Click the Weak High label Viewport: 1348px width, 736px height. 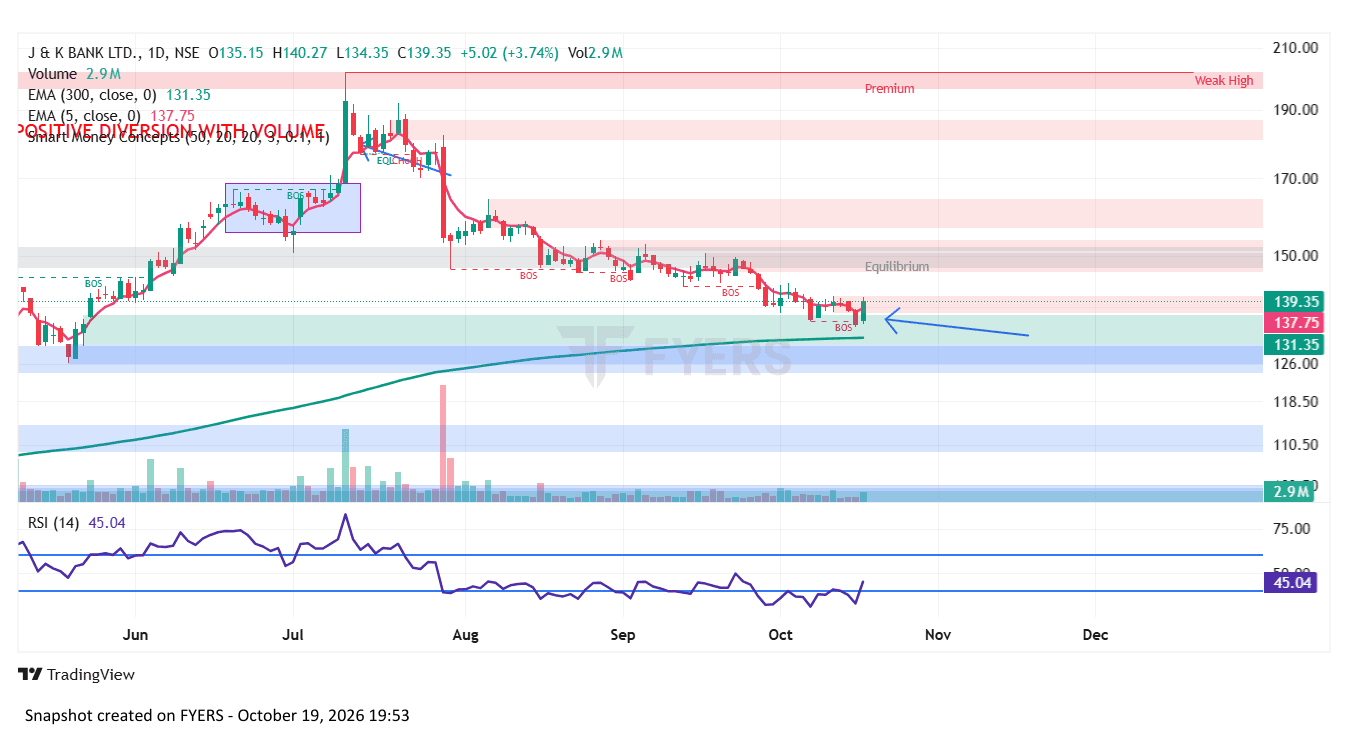1224,81
